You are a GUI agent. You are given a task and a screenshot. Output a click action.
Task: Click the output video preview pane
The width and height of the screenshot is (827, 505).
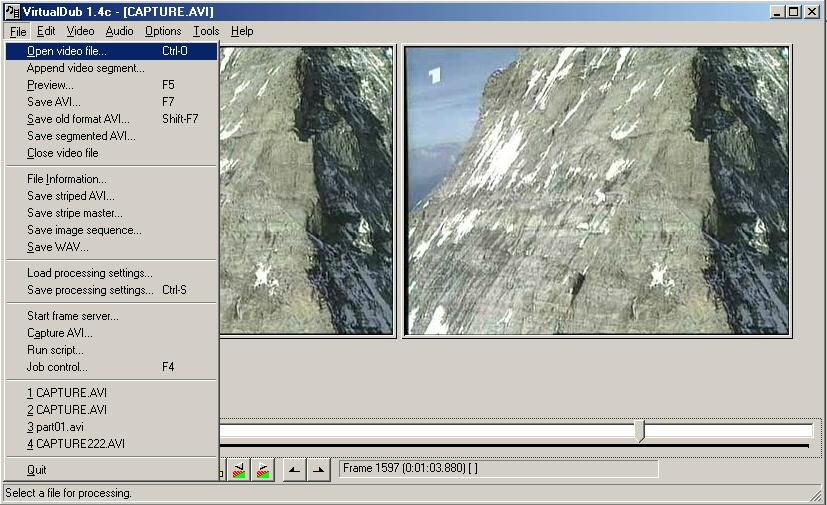tap(597, 191)
